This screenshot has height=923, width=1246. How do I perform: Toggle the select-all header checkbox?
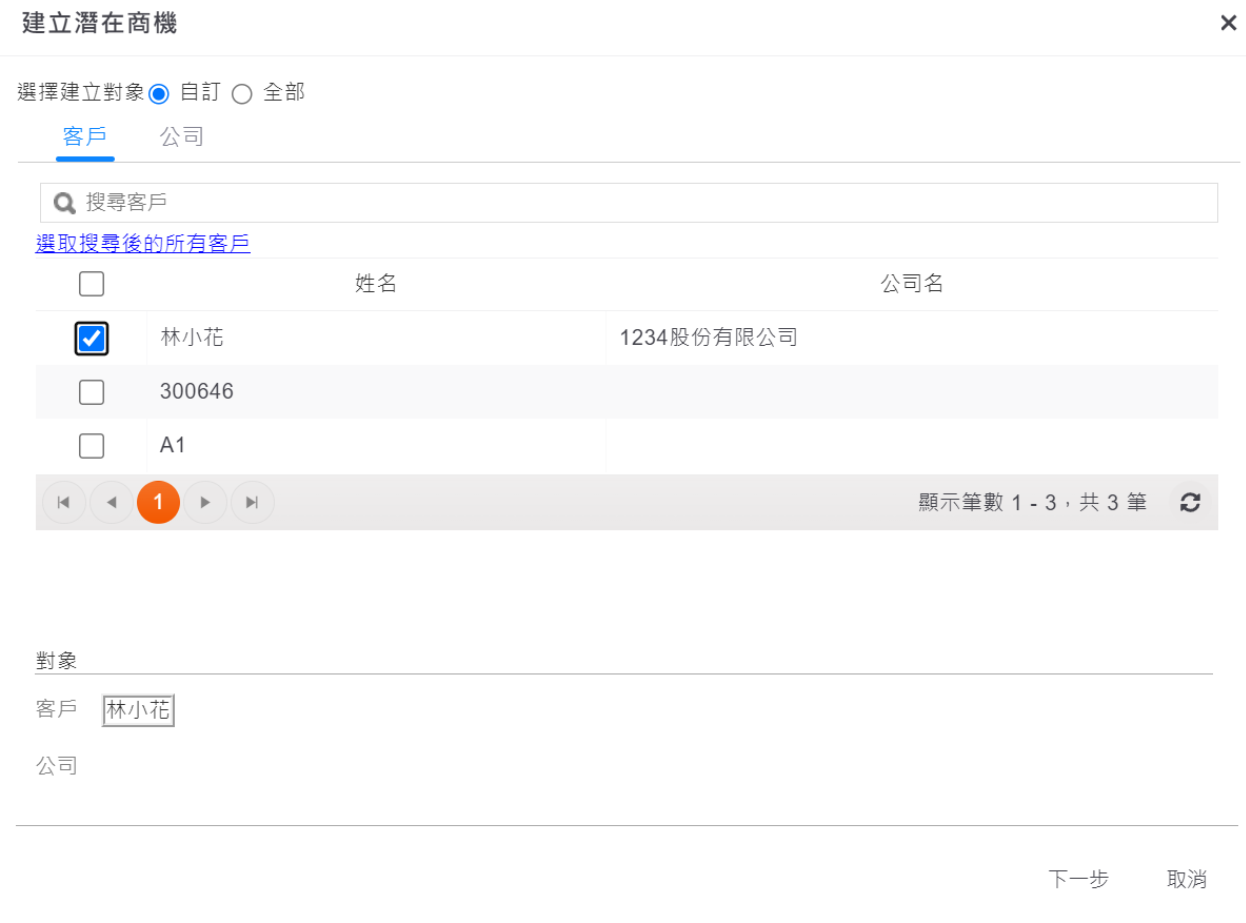click(91, 285)
